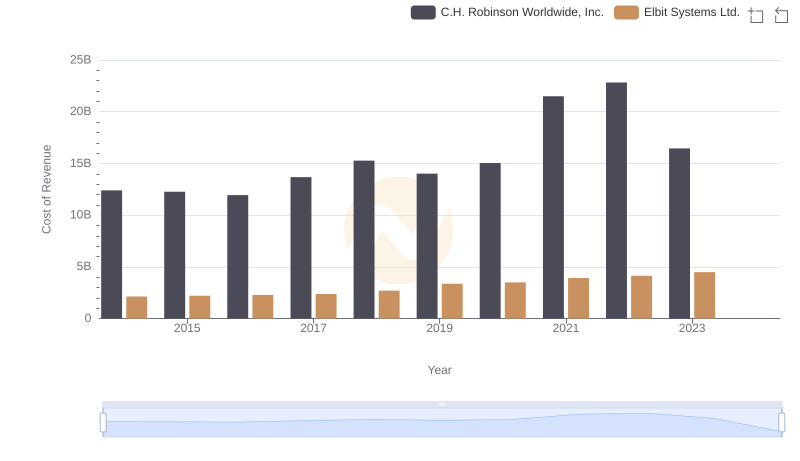Click the C.H. Robinson bar for 2018
The image size is (800, 461).
[x=364, y=240]
